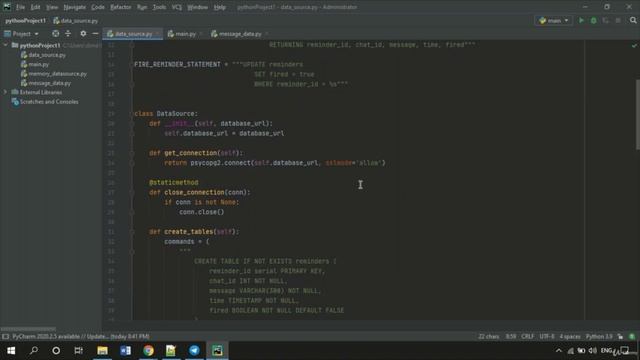
Task: Open Windows search in taskbar
Action: coord(34,351)
